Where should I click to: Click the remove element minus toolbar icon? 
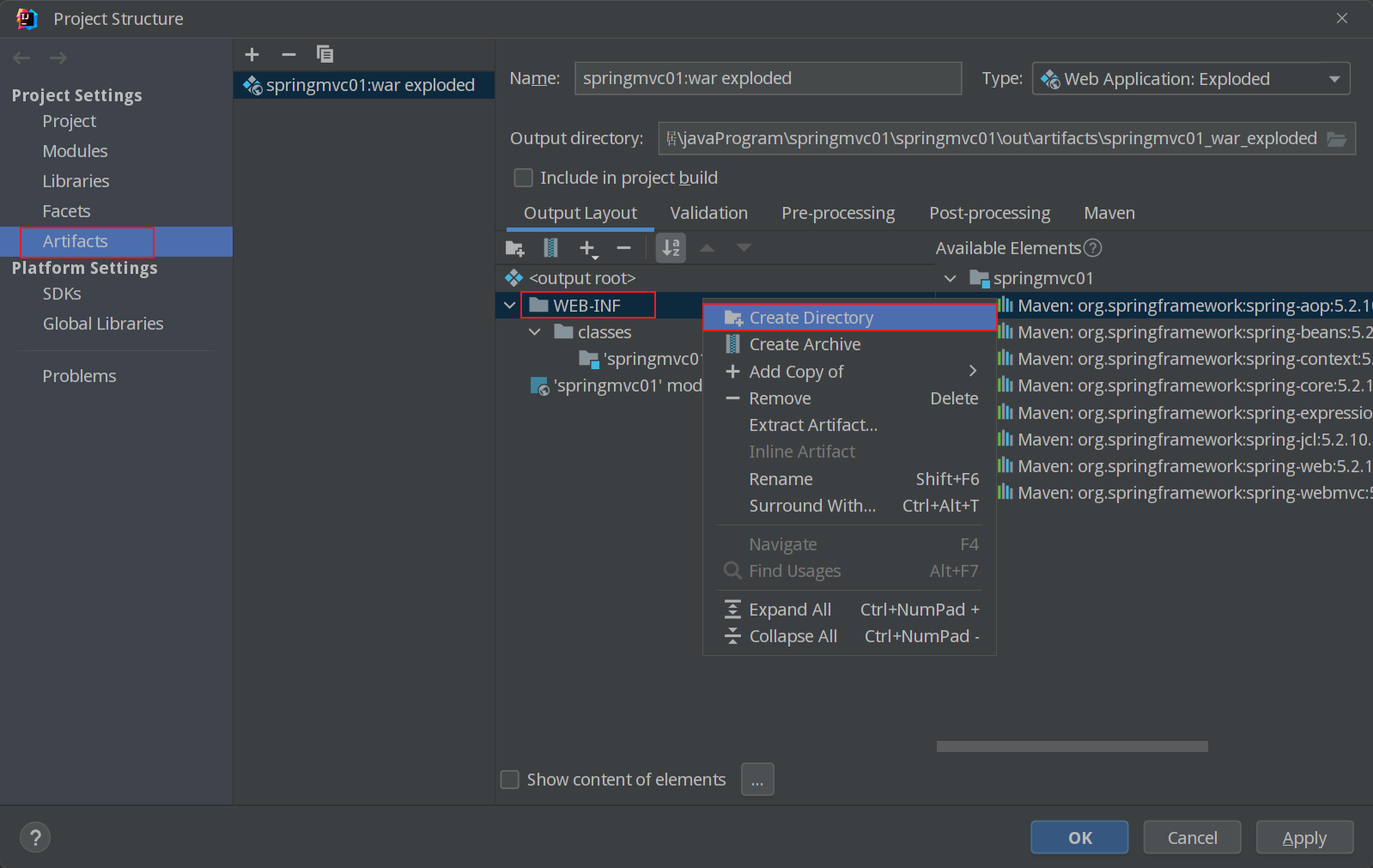[624, 248]
